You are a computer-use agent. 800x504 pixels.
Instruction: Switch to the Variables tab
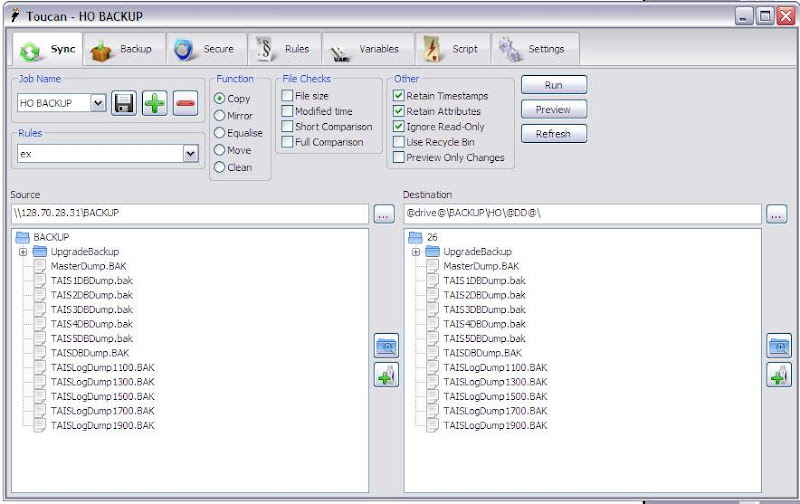pyautogui.click(x=368, y=49)
